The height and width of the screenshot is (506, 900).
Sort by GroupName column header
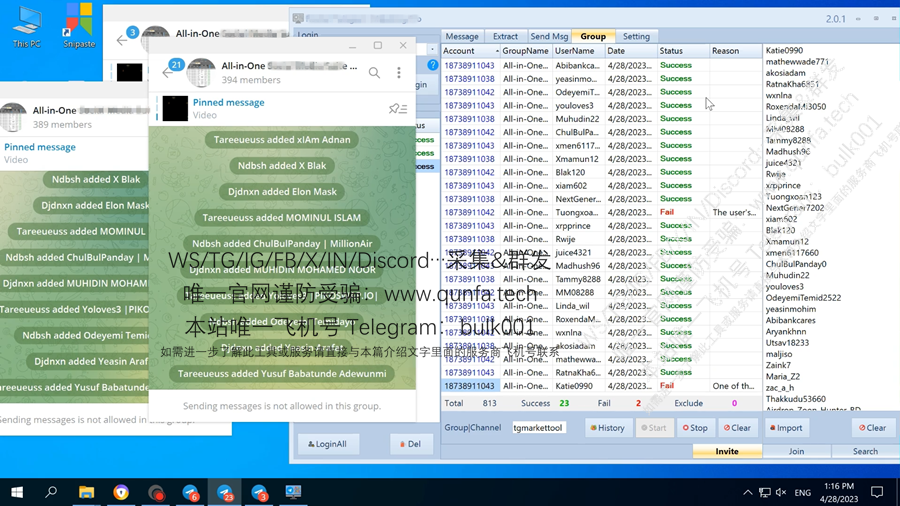[x=526, y=50]
